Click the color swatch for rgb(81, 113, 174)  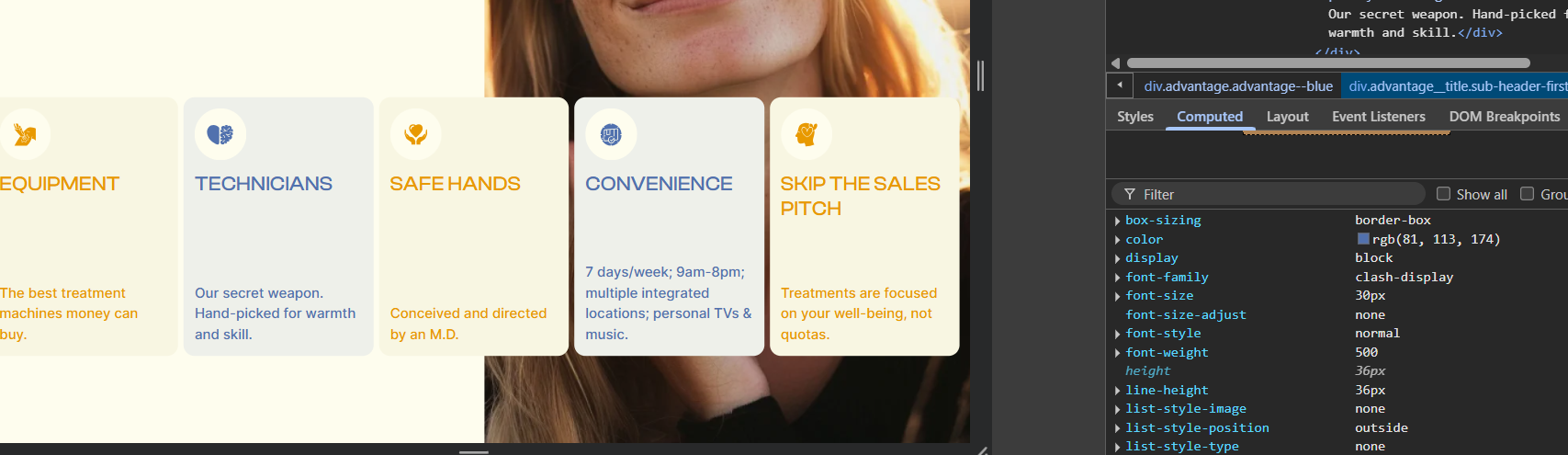pyautogui.click(x=1363, y=239)
